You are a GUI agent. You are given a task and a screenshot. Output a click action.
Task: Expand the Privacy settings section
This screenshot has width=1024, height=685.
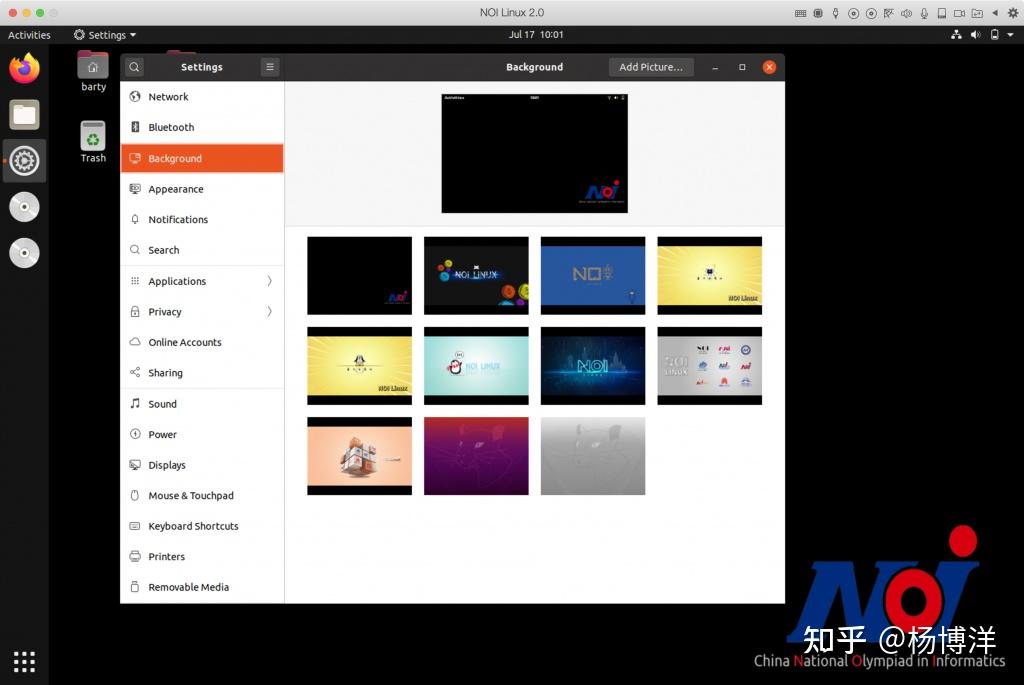200,311
